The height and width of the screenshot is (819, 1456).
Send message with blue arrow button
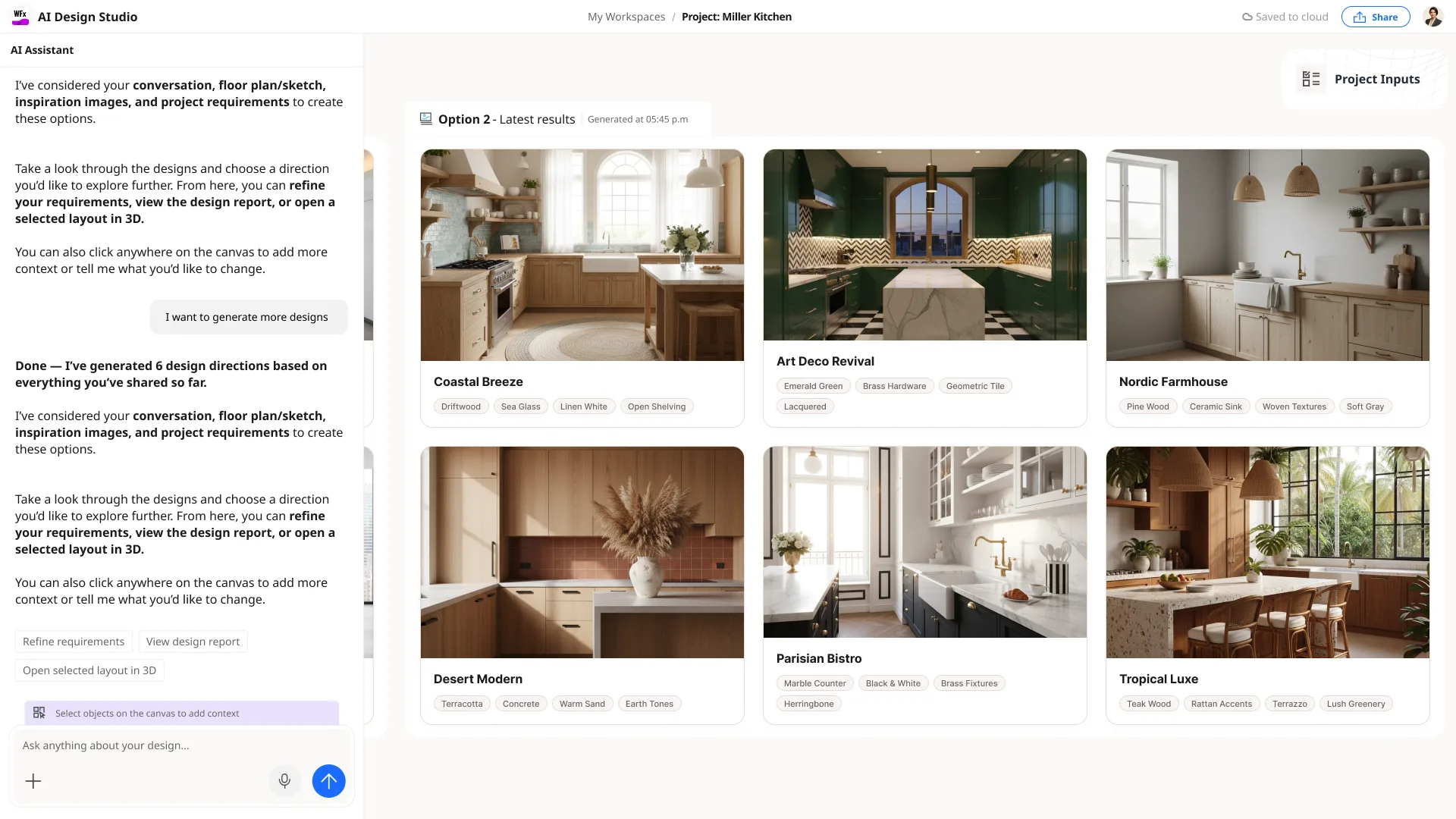[x=328, y=781]
